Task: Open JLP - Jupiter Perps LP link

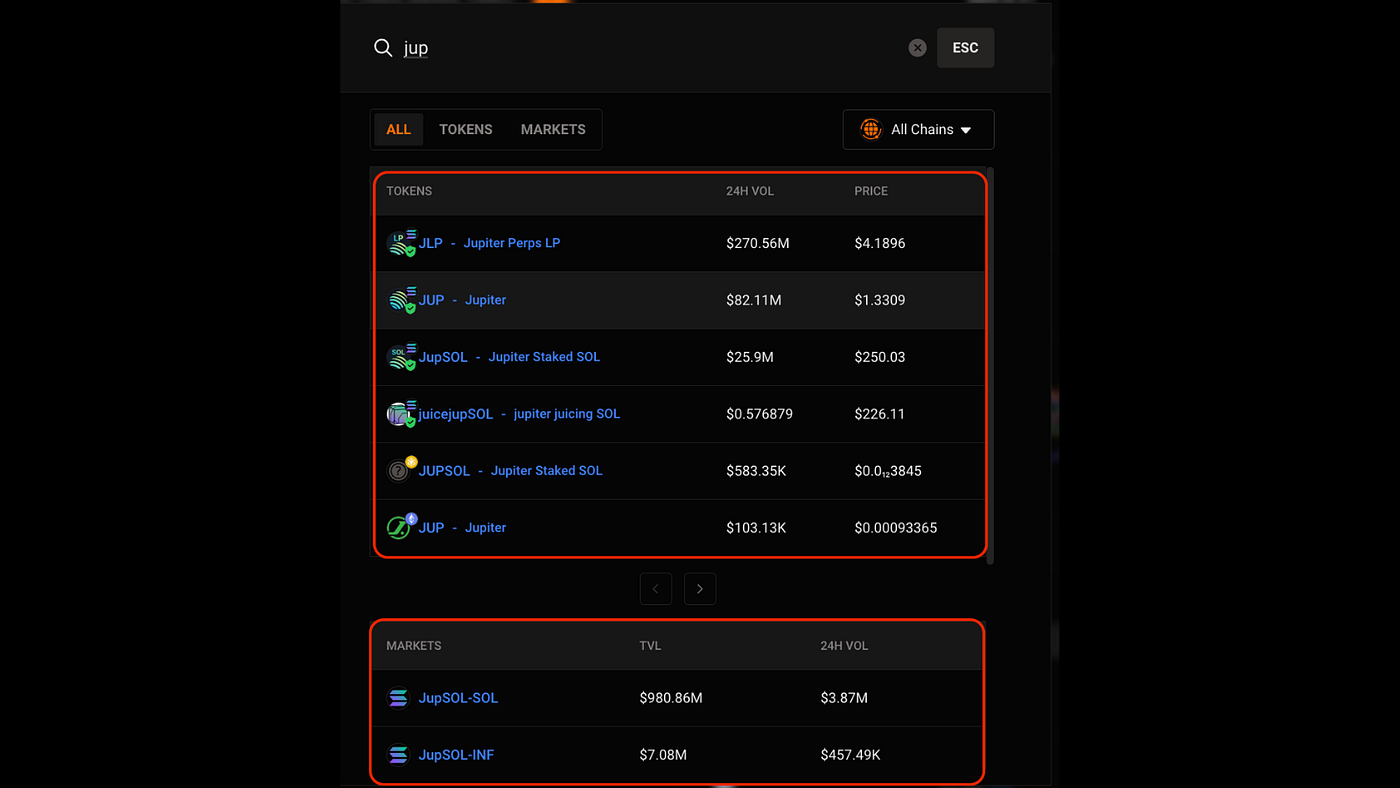Action: (x=489, y=243)
